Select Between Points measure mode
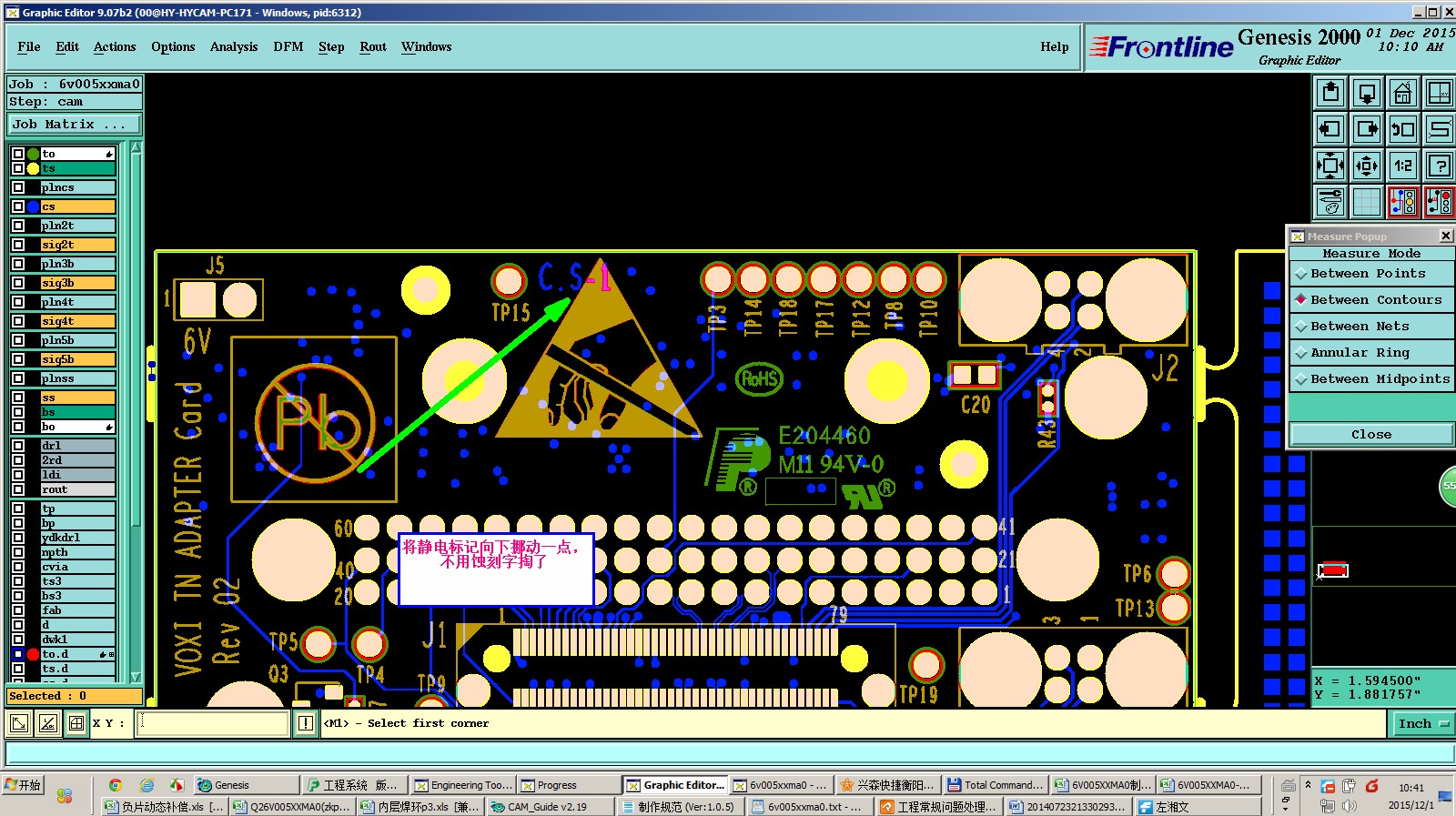 point(1372,274)
